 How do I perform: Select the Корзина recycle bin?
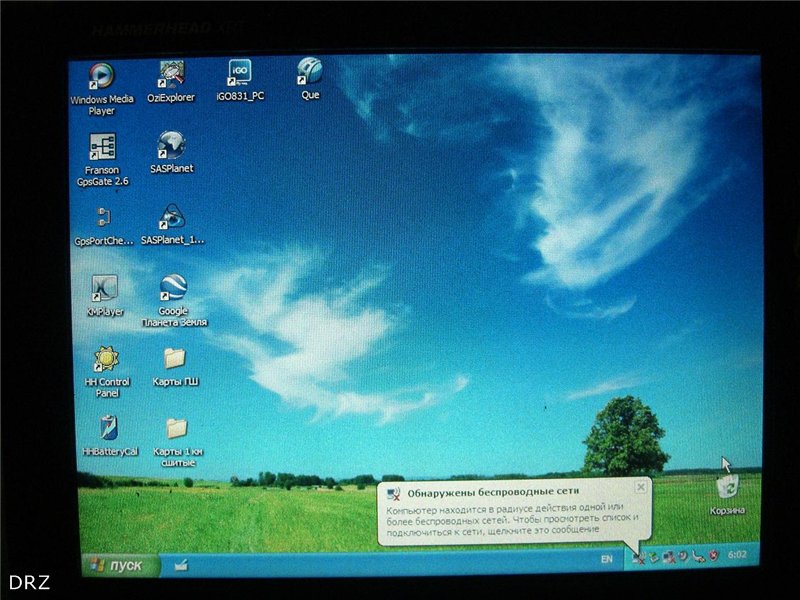727,494
